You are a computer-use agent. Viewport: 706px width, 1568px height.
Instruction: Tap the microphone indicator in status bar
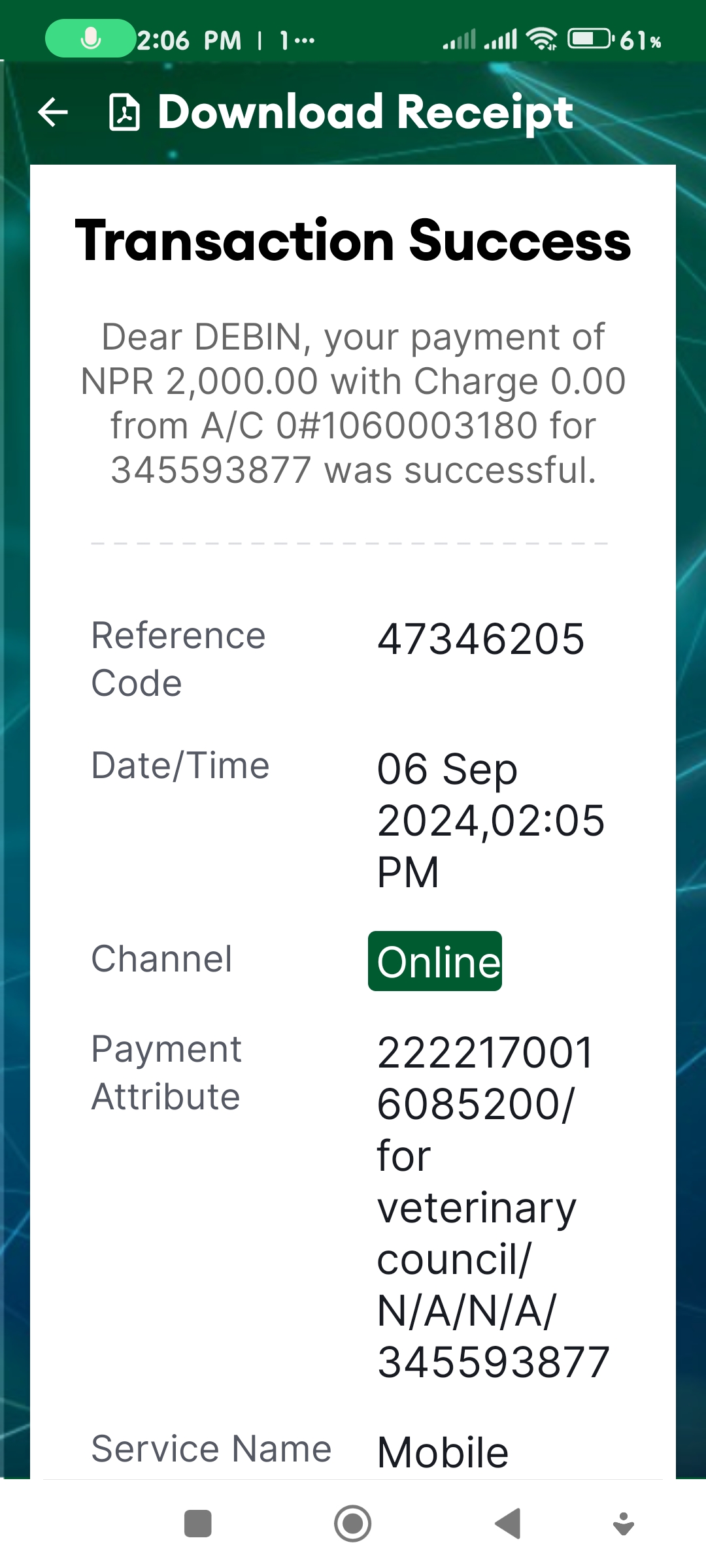(90, 39)
